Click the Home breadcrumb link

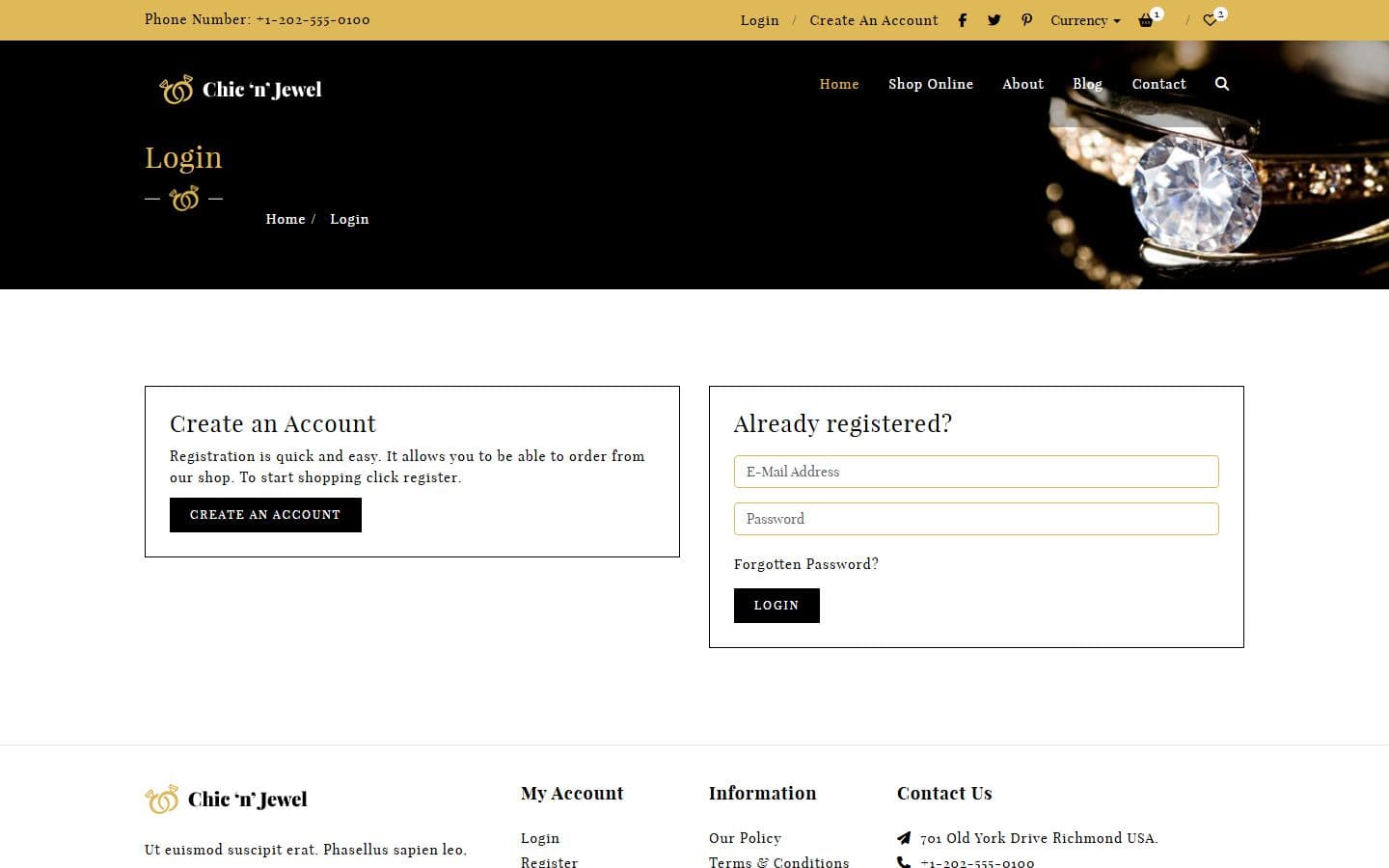(x=286, y=219)
